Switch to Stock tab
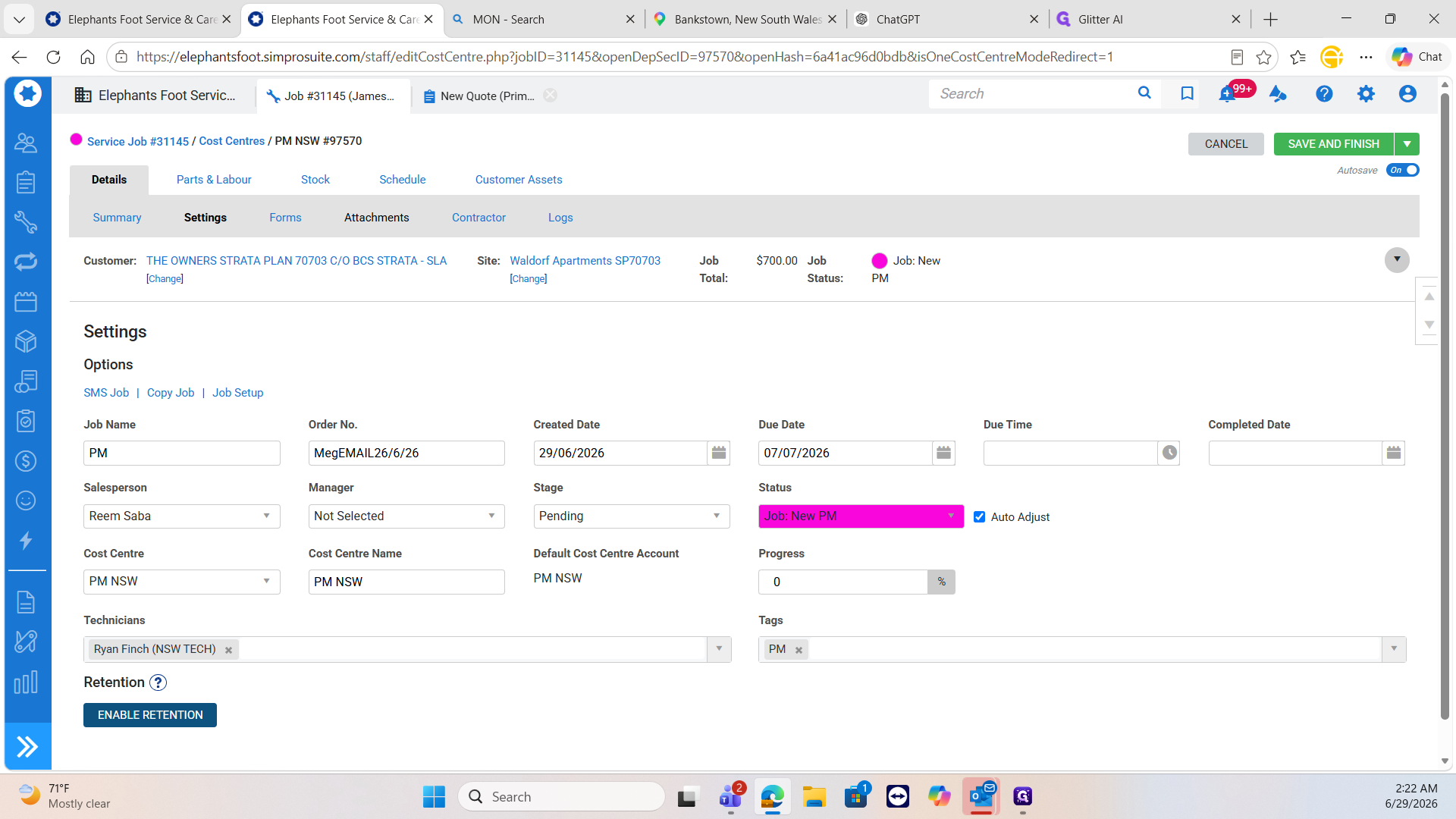The image size is (1456, 819). click(315, 180)
